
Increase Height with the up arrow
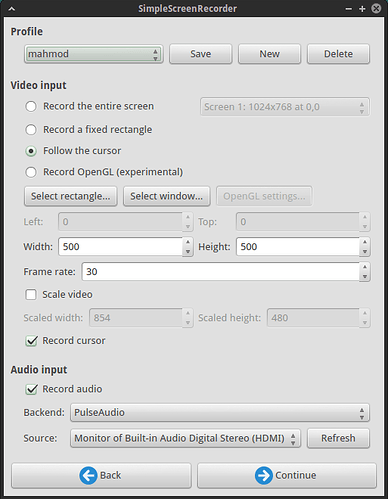(365, 242)
